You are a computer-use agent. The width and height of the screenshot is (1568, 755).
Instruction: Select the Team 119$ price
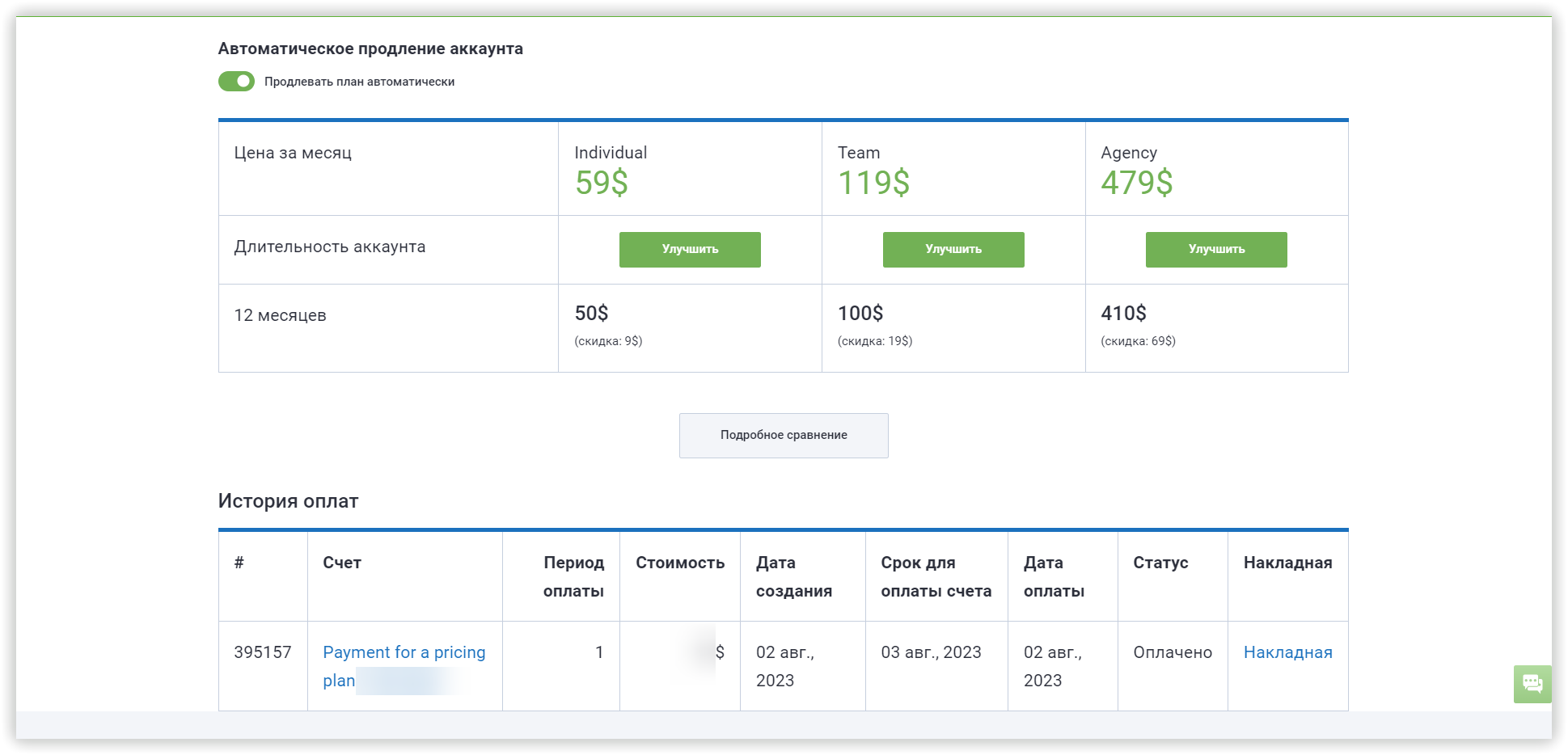coord(873,183)
